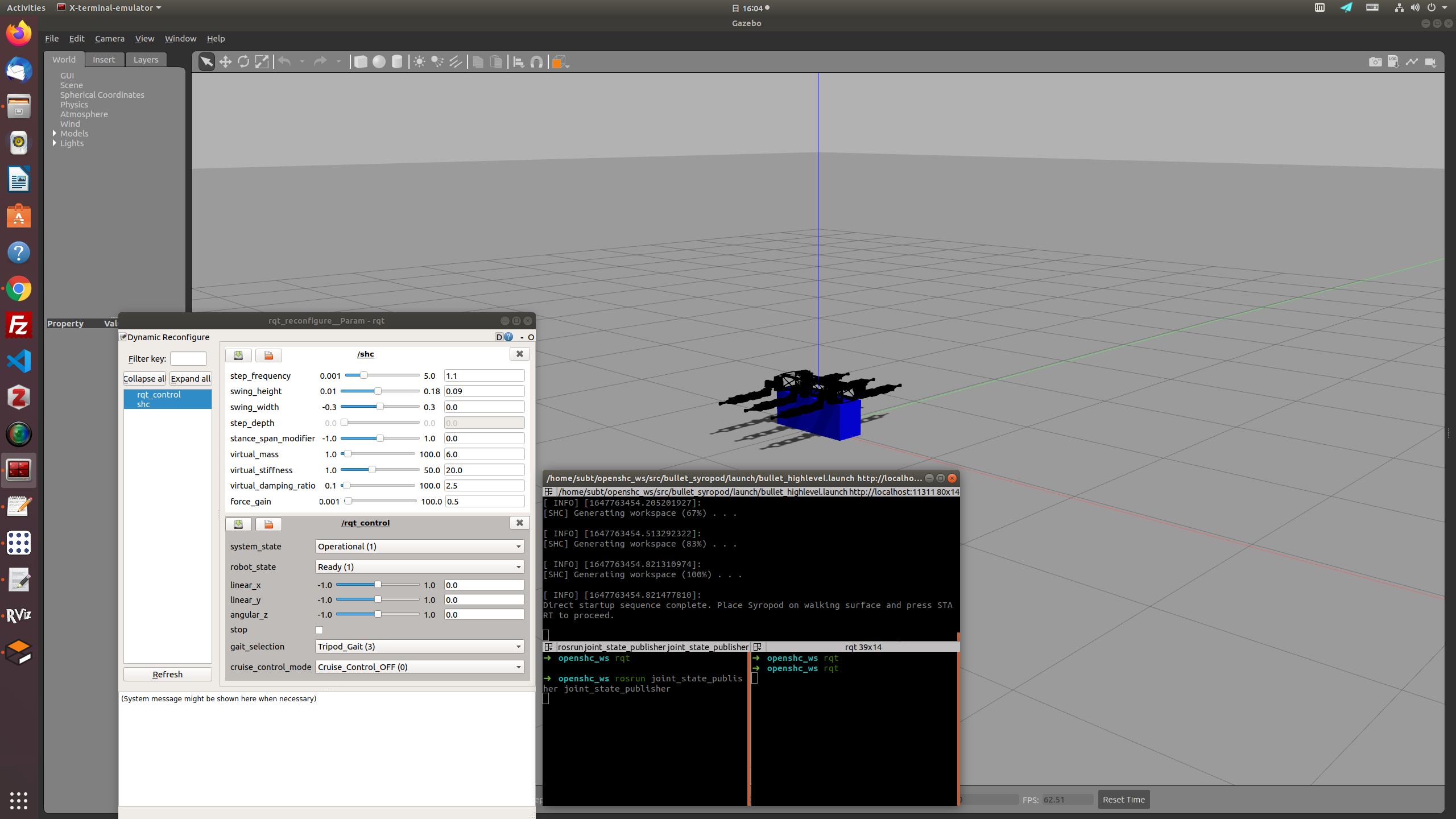The width and height of the screenshot is (1456, 819).
Task: Open the Camera menu
Action: point(109,38)
